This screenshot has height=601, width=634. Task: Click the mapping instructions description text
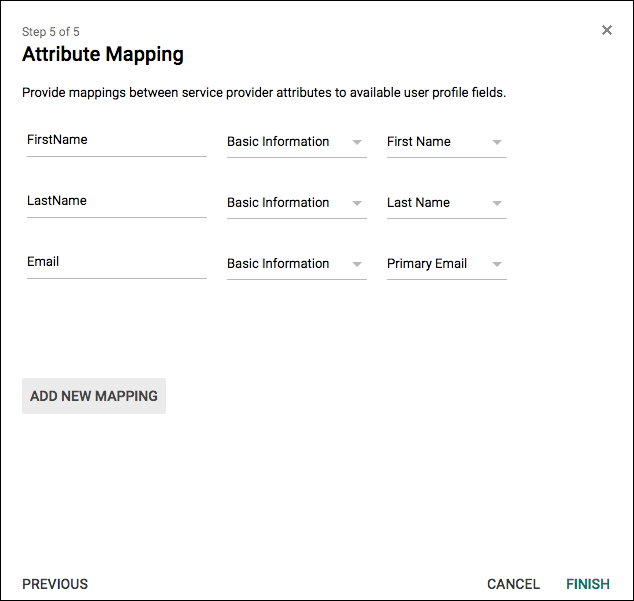pos(264,93)
